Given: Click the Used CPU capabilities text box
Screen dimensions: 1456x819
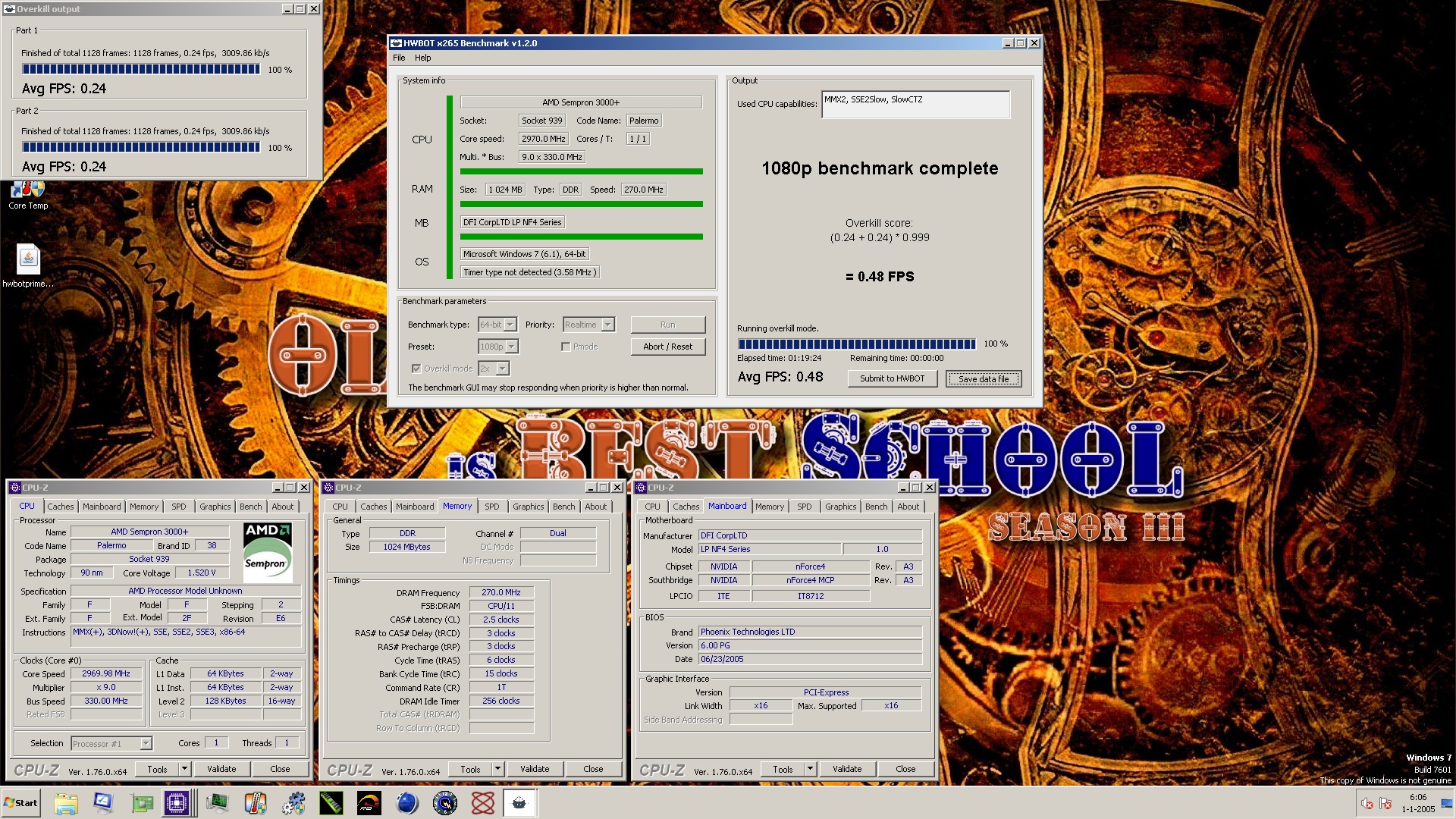Looking at the screenshot, I should coord(915,105).
